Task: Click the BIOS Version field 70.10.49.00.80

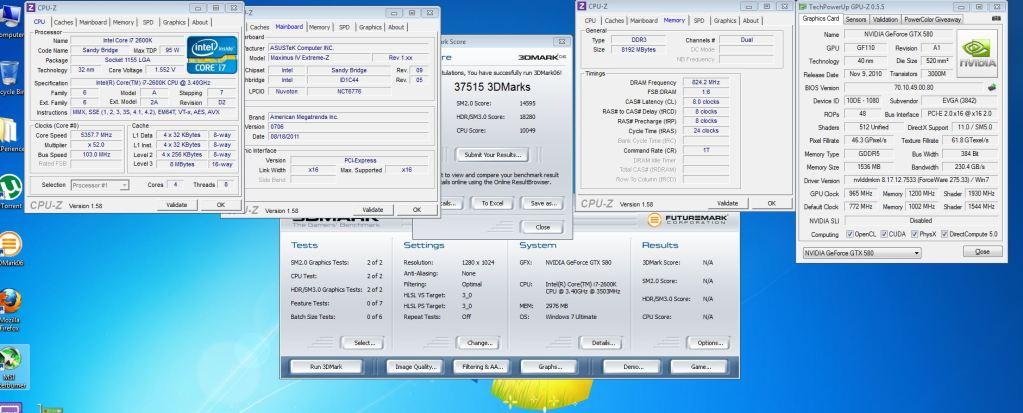Action: [914, 87]
